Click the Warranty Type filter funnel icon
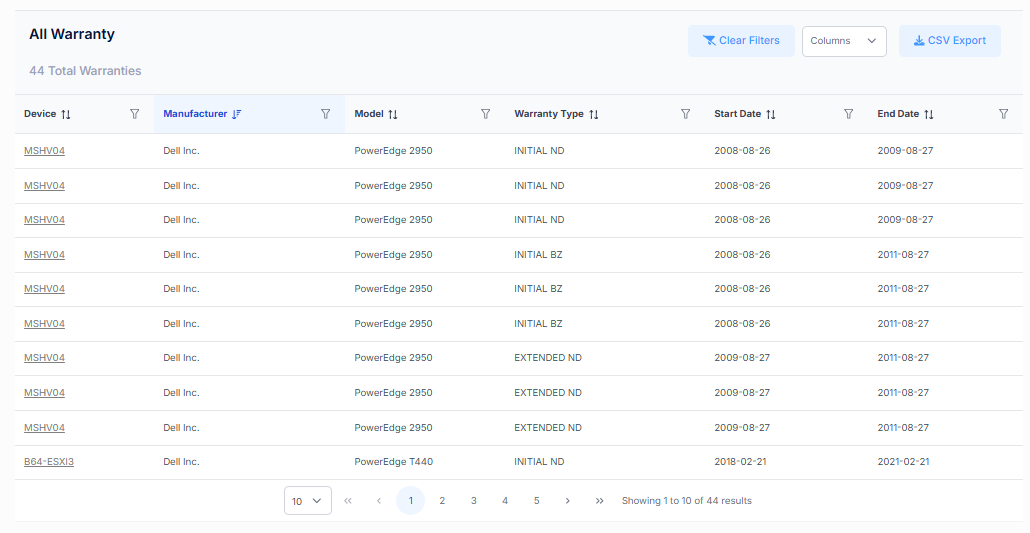The height and width of the screenshot is (533, 1030). (x=686, y=114)
